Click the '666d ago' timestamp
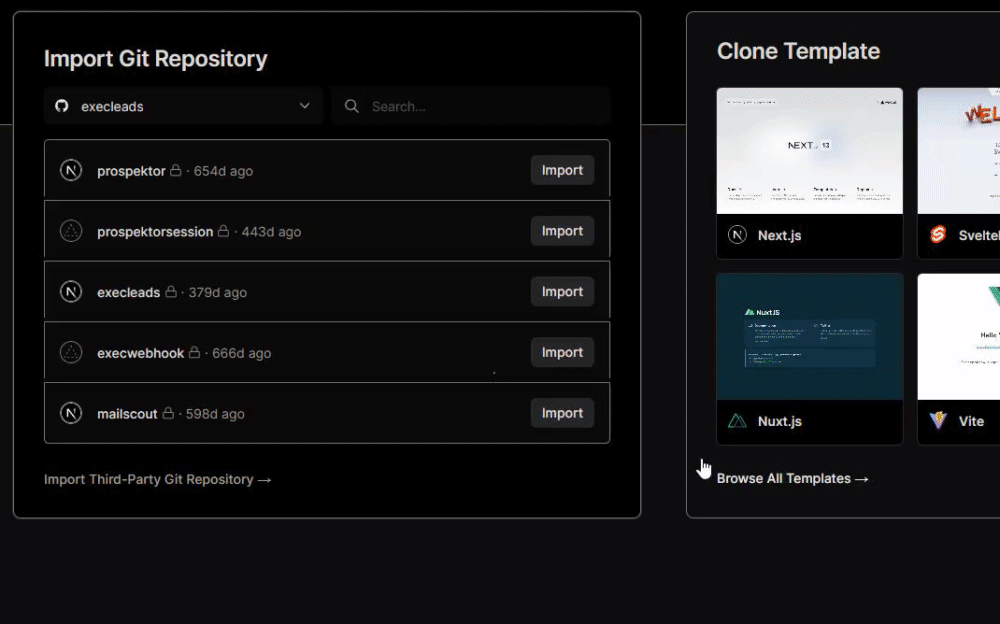This screenshot has width=1000, height=624. (x=242, y=353)
